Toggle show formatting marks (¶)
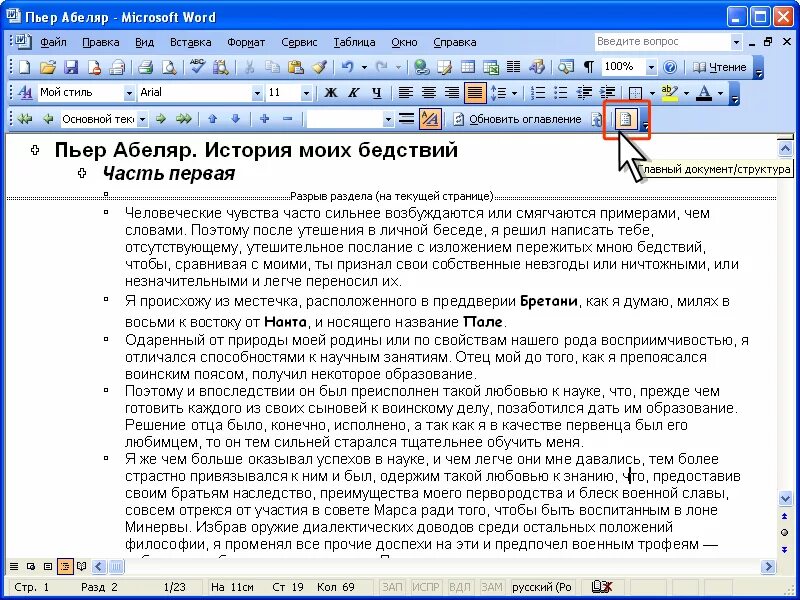This screenshot has width=800, height=600. point(589,67)
